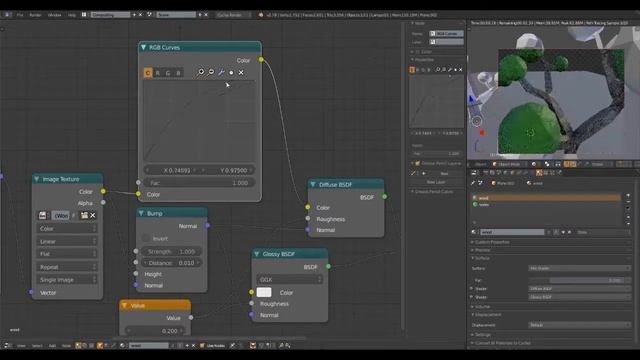
Task: Open the Render menu
Action: pos(35,15)
